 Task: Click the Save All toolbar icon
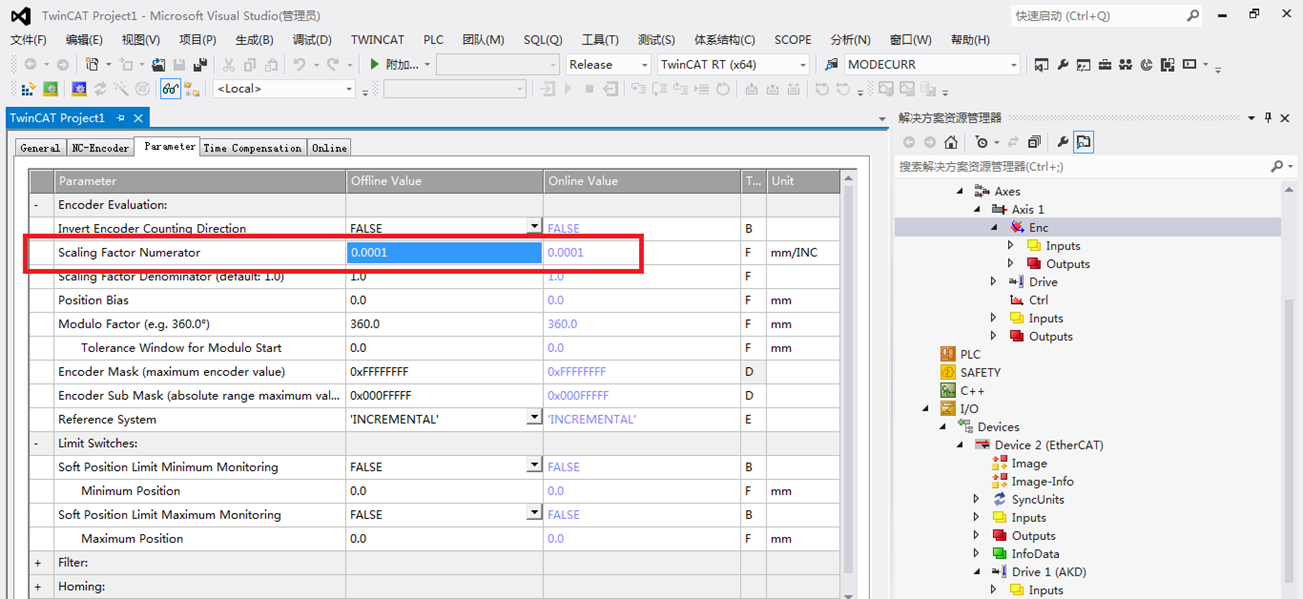(200, 65)
